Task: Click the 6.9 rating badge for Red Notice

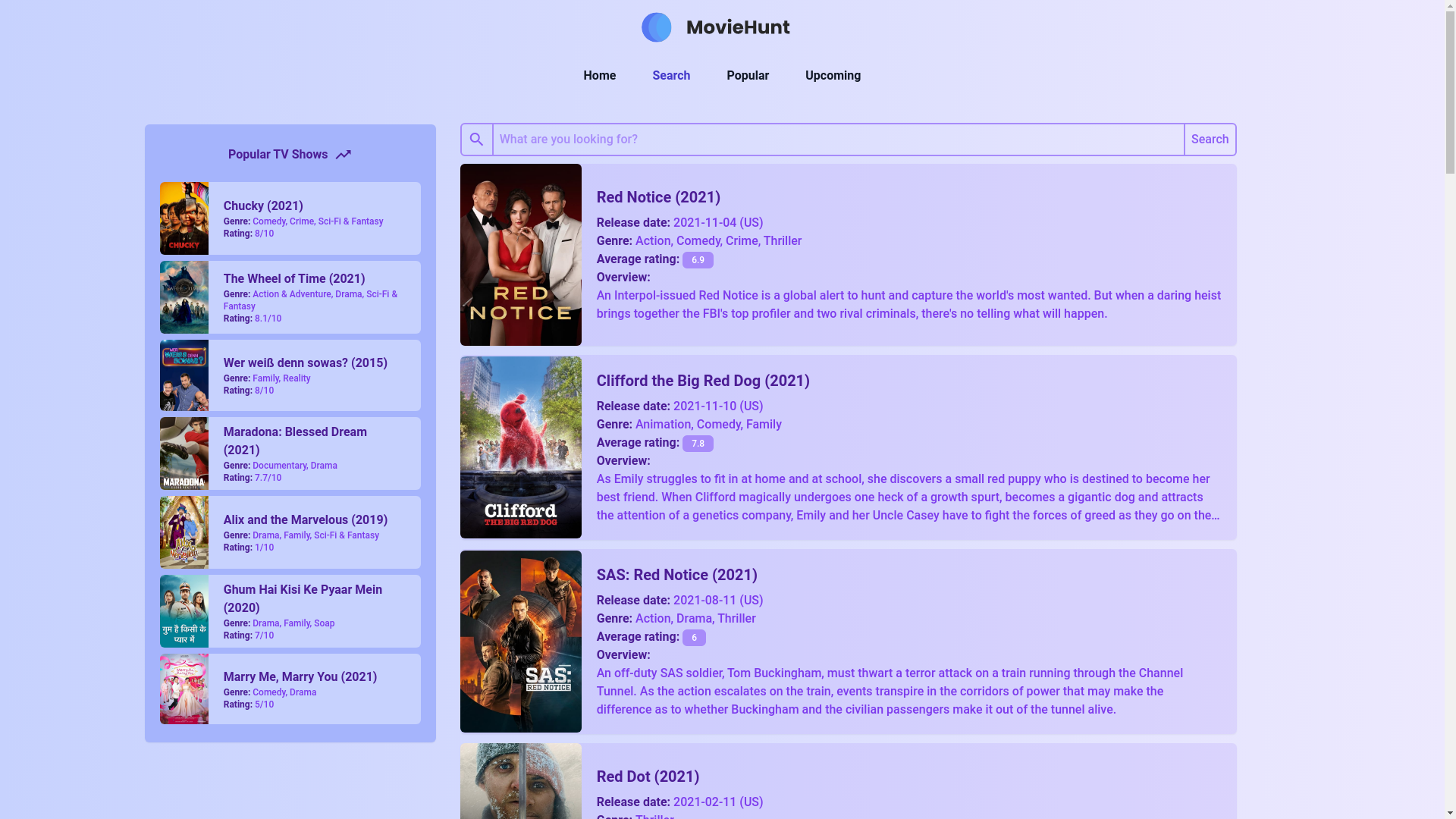Action: [698, 260]
